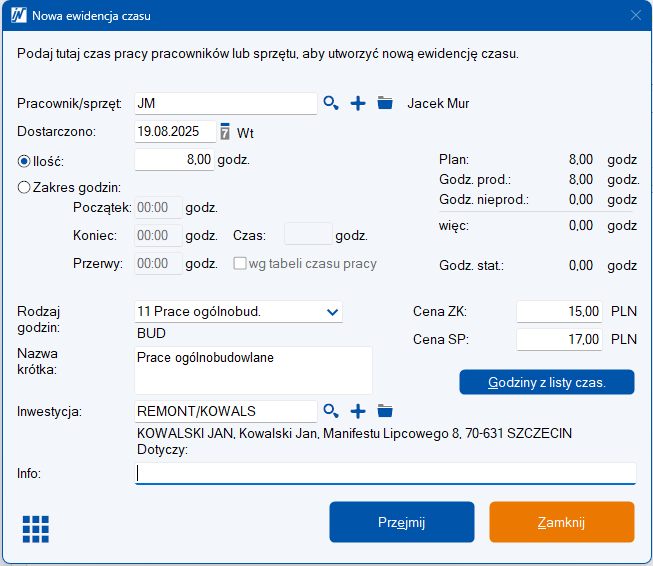The width and height of the screenshot is (653, 566).
Task: Click the Godziny z listy czas. button
Action: coord(546,382)
